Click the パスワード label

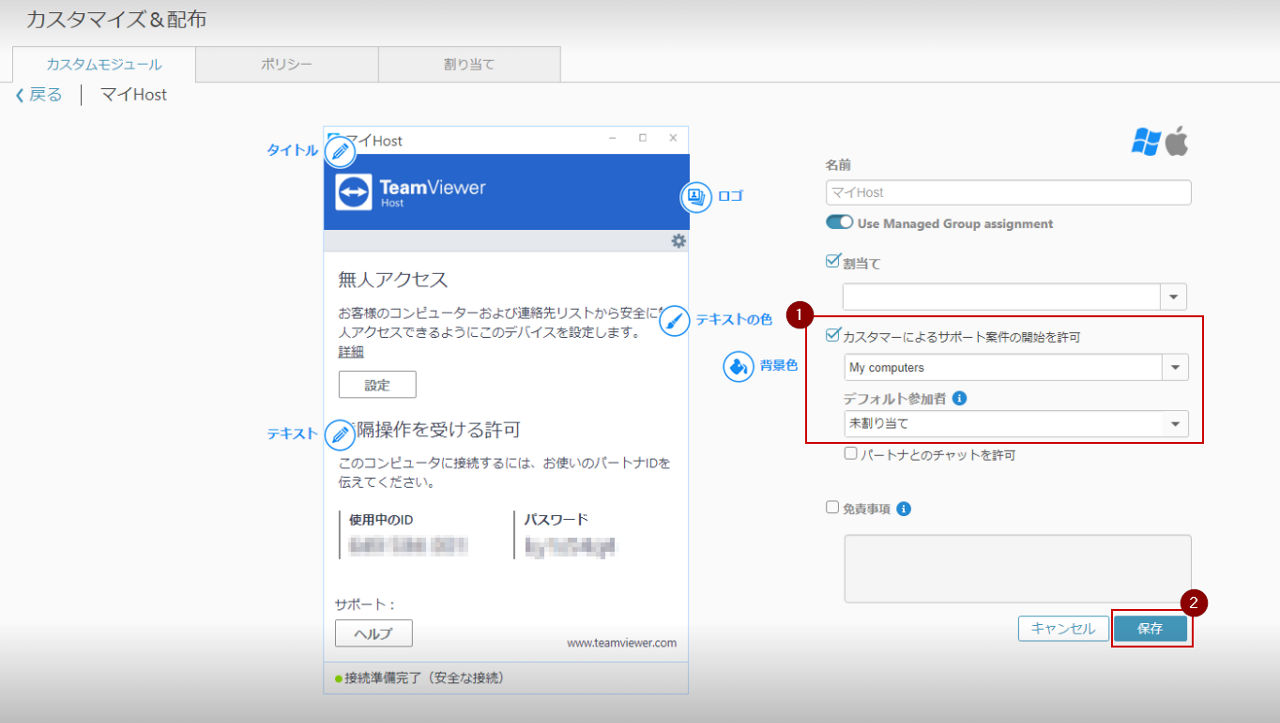[556, 520]
